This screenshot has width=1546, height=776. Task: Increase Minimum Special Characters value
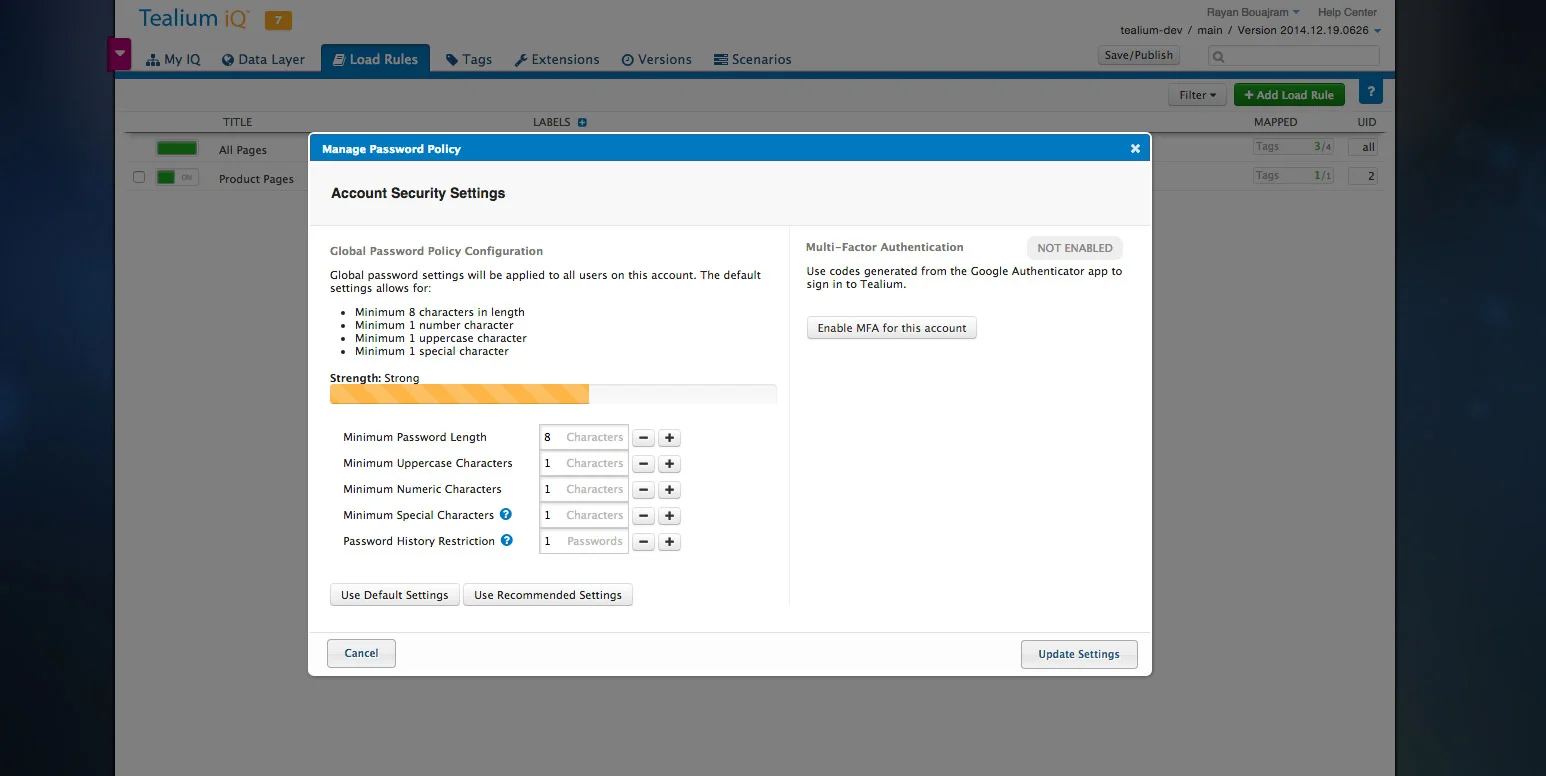pos(670,516)
